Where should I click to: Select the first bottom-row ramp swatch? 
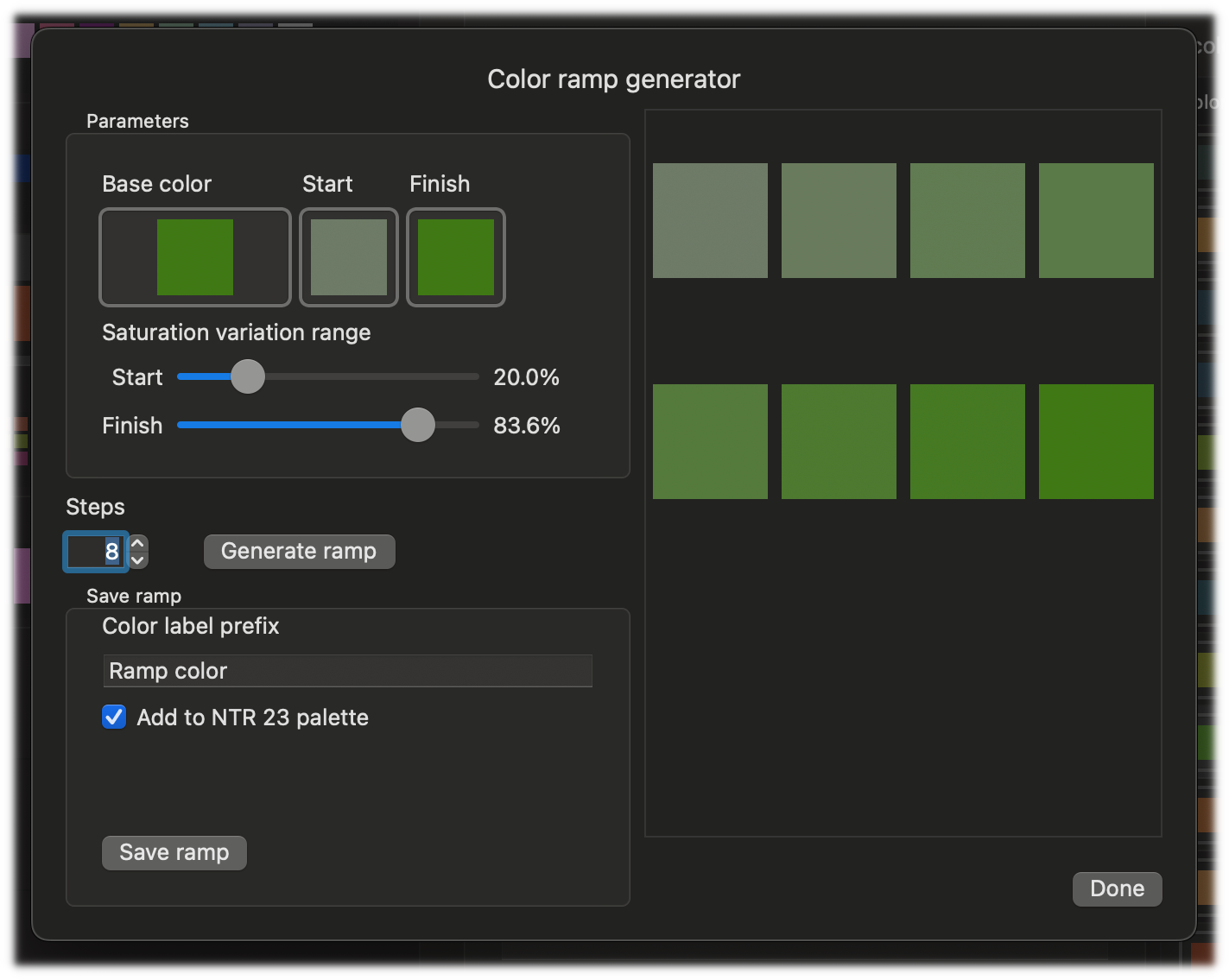pyautogui.click(x=710, y=442)
